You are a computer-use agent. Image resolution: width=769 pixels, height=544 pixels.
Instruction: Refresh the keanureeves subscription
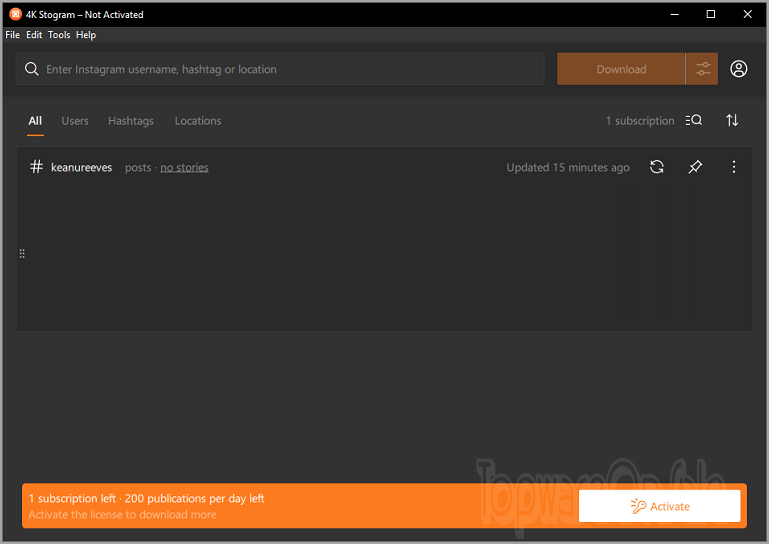tap(656, 167)
